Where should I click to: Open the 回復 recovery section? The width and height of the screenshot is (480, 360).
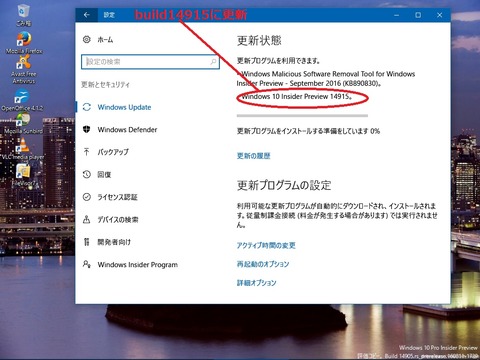click(x=104, y=174)
